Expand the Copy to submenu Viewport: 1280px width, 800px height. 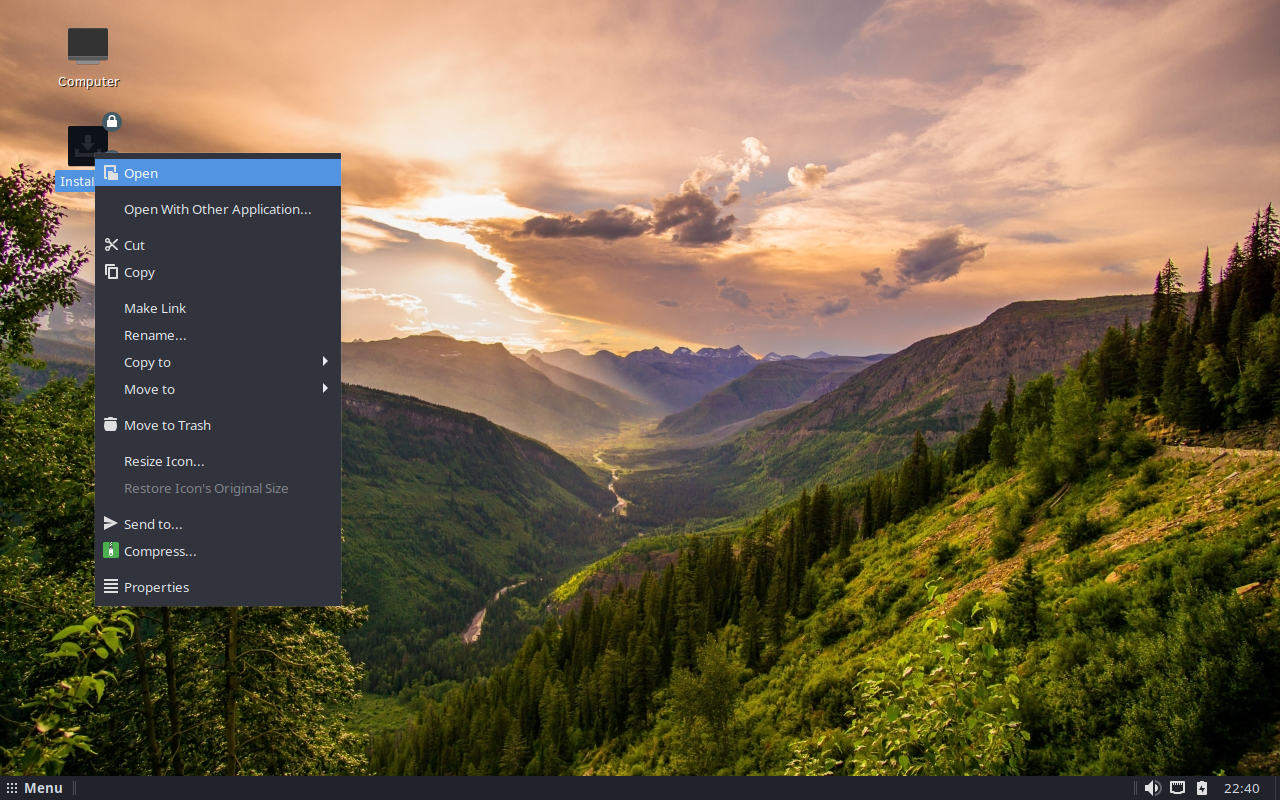pos(218,362)
